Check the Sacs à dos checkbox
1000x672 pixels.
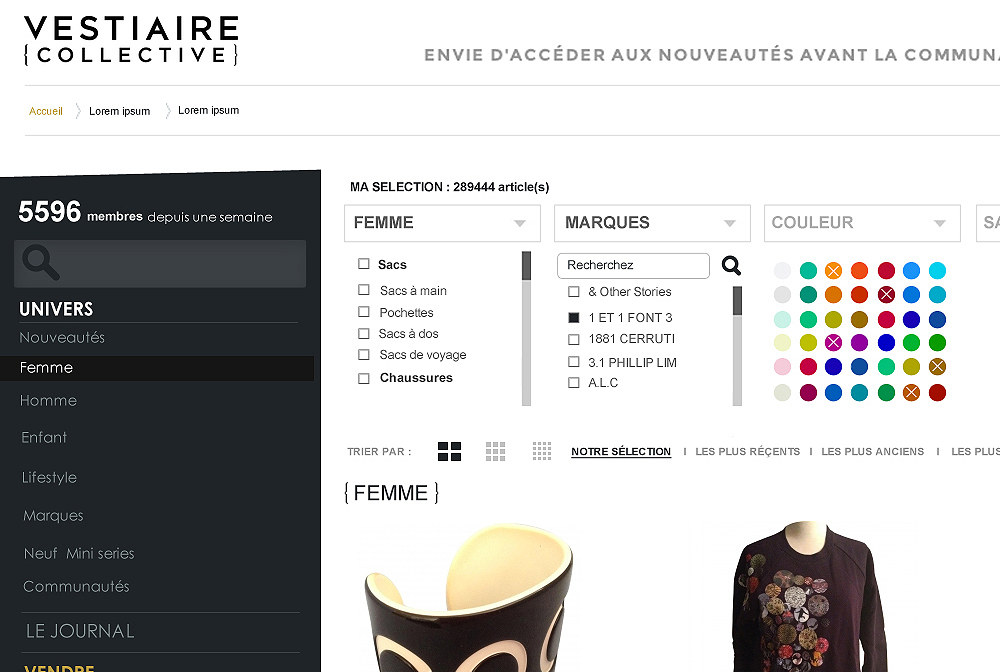pyautogui.click(x=364, y=333)
